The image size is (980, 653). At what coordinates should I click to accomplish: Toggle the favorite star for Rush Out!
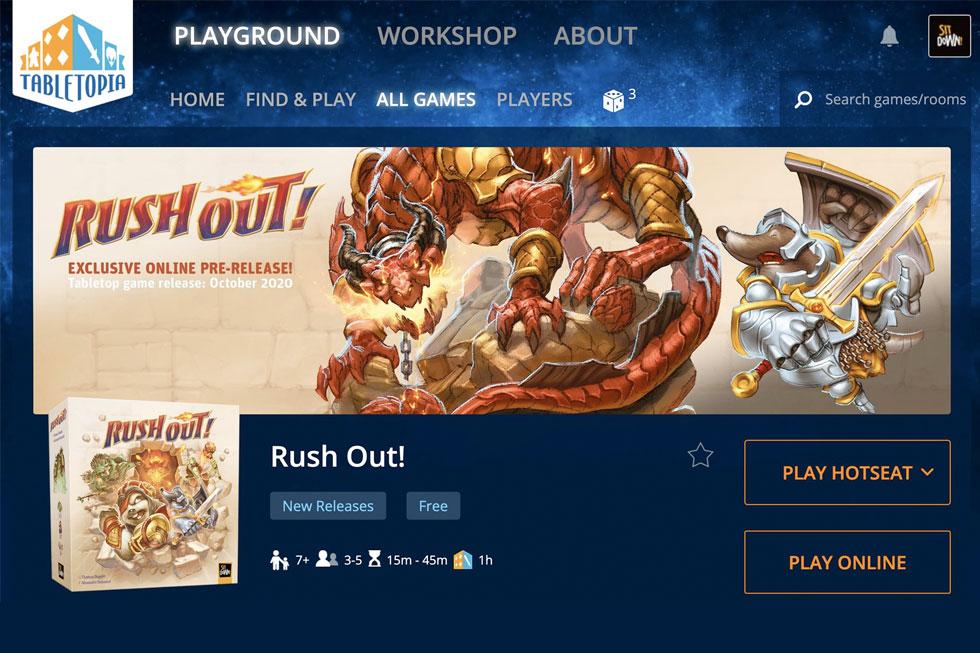[700, 455]
